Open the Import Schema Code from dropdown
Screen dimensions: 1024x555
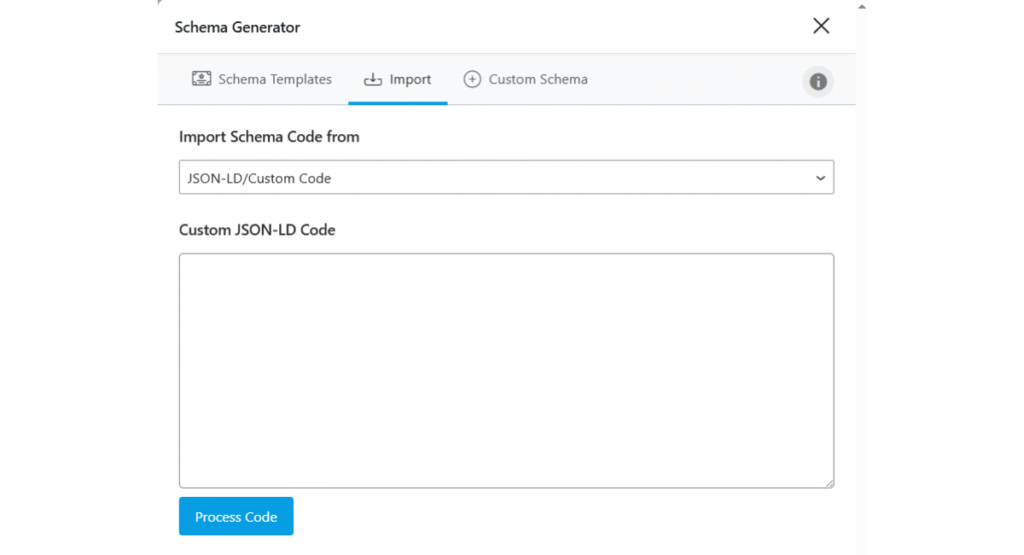[506, 178]
